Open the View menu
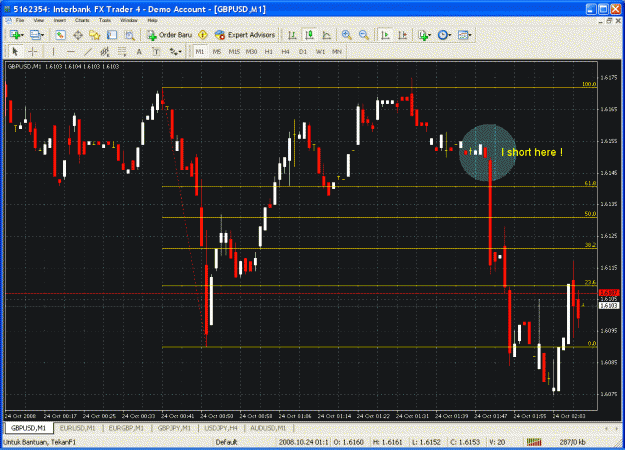 [x=39, y=20]
